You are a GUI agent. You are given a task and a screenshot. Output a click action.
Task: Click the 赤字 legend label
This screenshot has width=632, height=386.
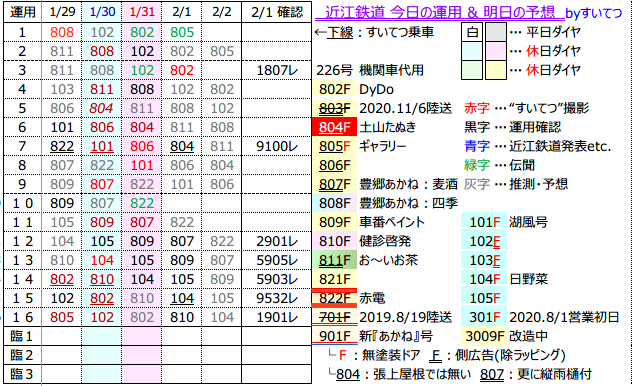[x=477, y=108]
